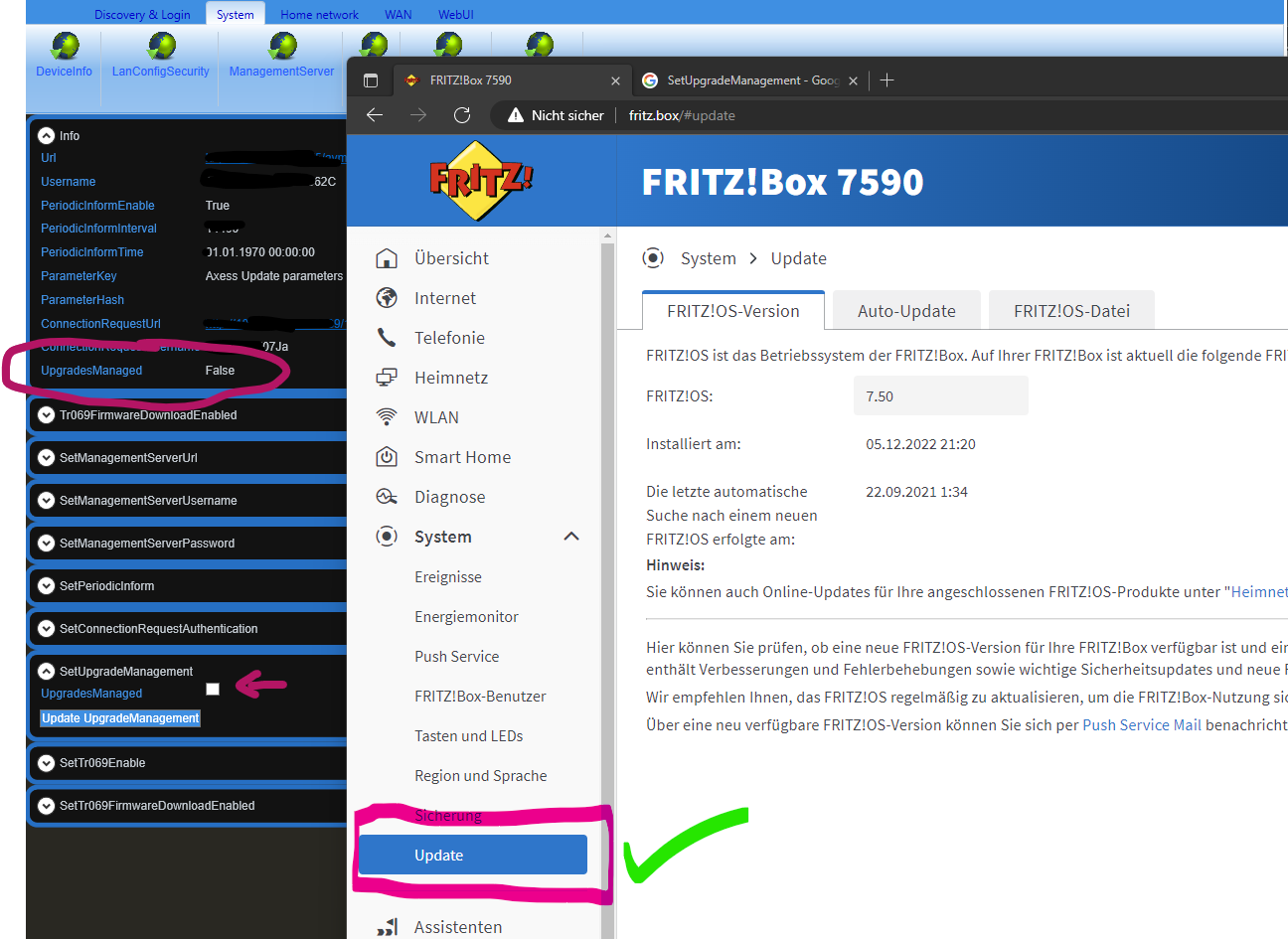This screenshot has width=1288, height=939.
Task: Collapse SetUpgradeManagement section
Action: (x=46, y=672)
